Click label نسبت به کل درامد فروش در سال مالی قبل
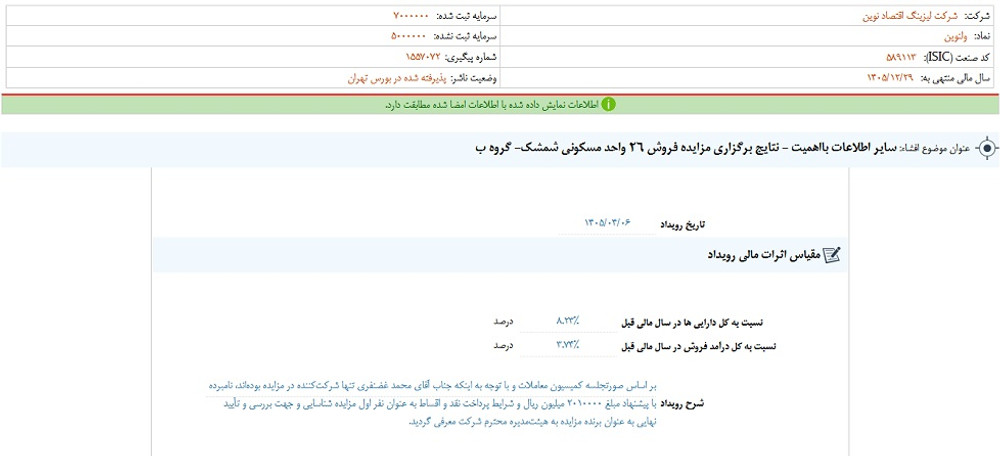Image resolution: width=1000 pixels, height=456 pixels. [x=698, y=346]
